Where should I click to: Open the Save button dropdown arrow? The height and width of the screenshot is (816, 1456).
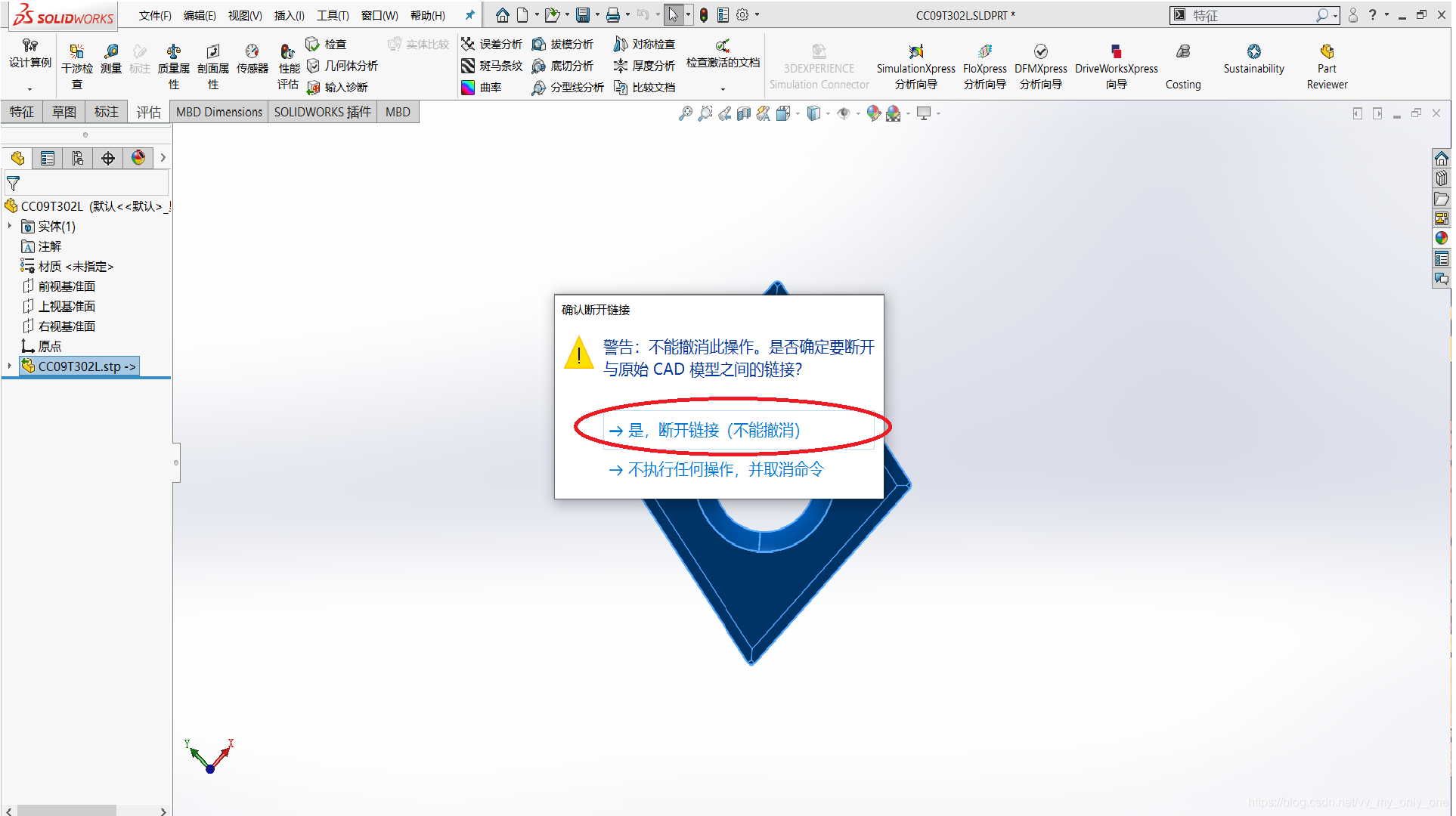click(x=598, y=15)
